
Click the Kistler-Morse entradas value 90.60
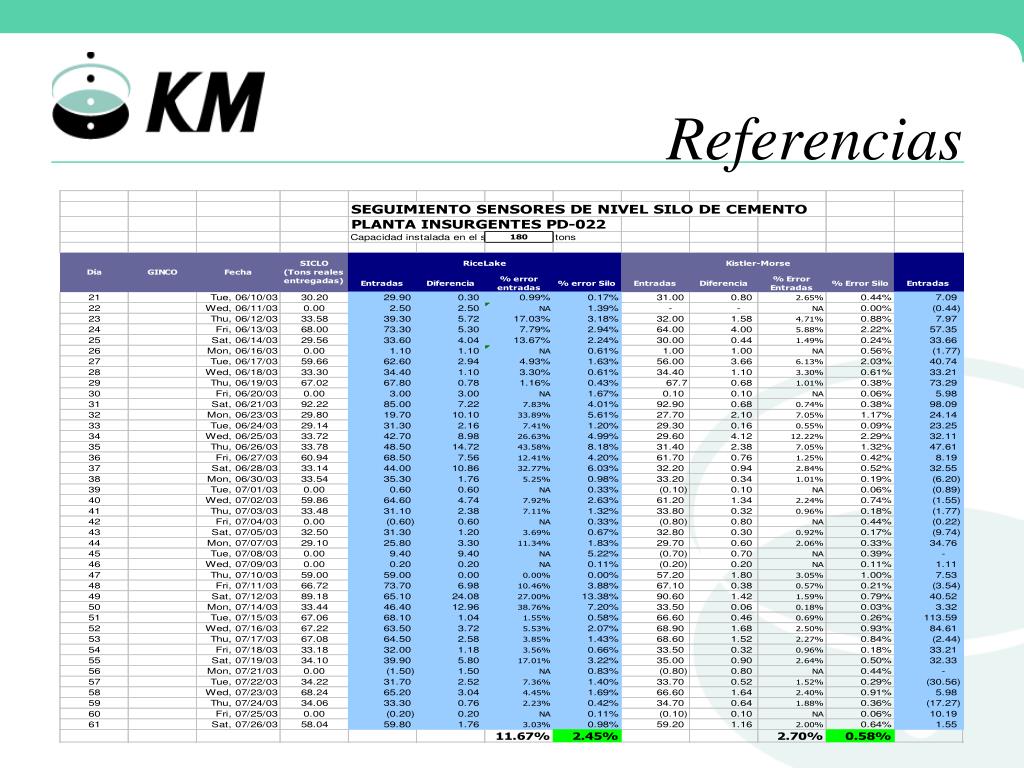point(670,596)
